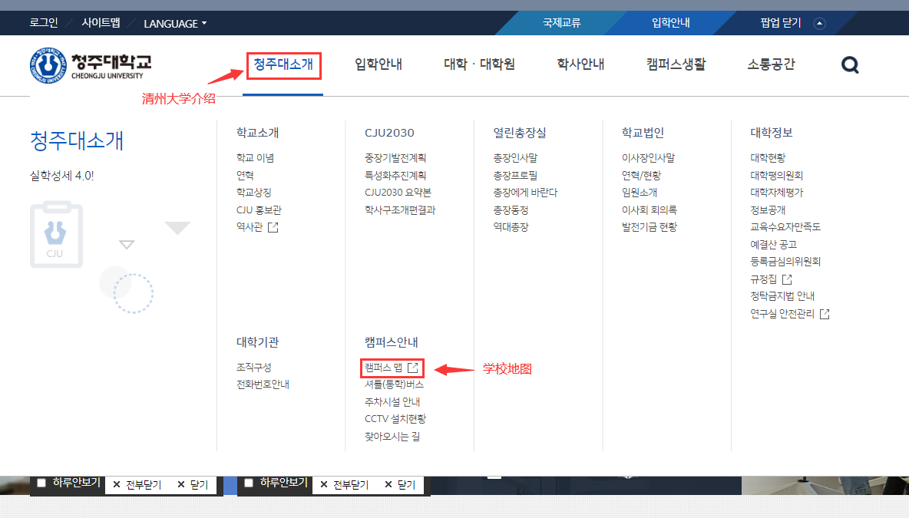Open 대학자체평가 link
This screenshot has height=519, width=910.
[777, 193]
